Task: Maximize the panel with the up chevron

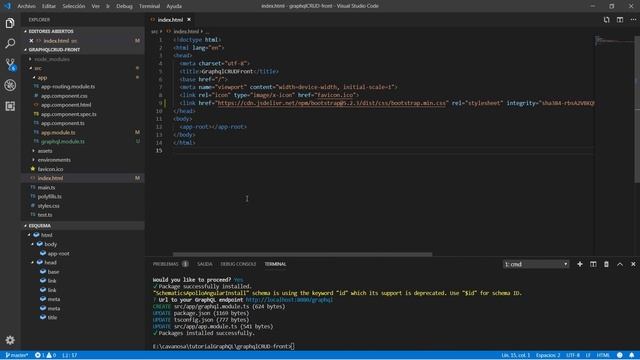Action: 620,264
